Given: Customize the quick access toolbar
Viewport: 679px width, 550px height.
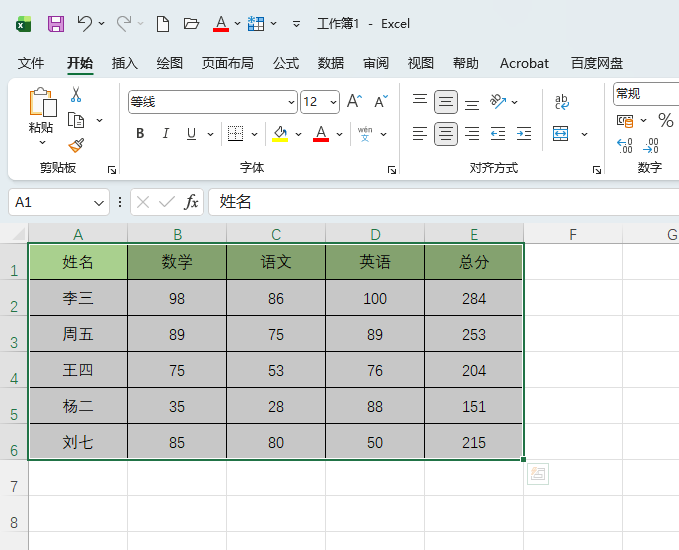Looking at the screenshot, I should pos(296,24).
